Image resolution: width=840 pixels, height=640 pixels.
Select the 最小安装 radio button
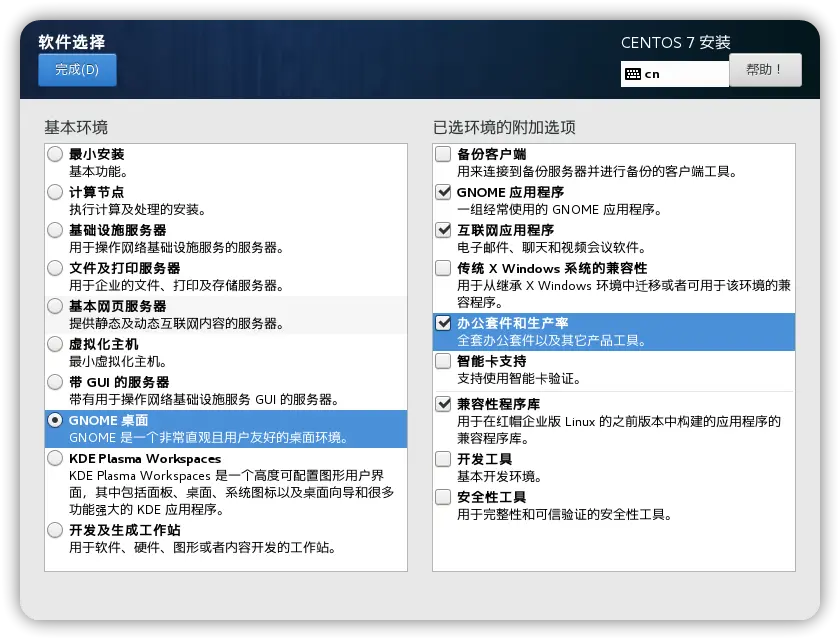(x=55, y=154)
